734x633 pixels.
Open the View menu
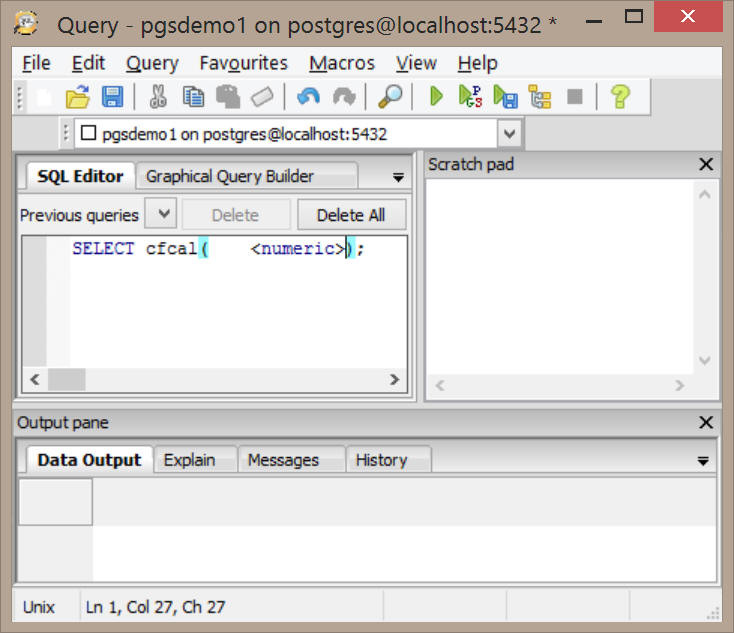[x=416, y=63]
